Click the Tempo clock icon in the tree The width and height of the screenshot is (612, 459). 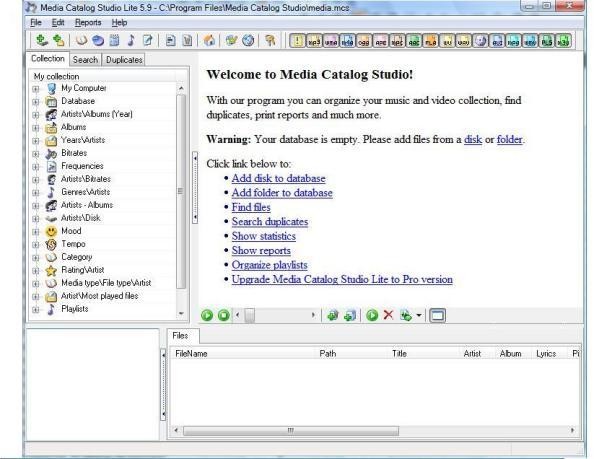(x=51, y=244)
